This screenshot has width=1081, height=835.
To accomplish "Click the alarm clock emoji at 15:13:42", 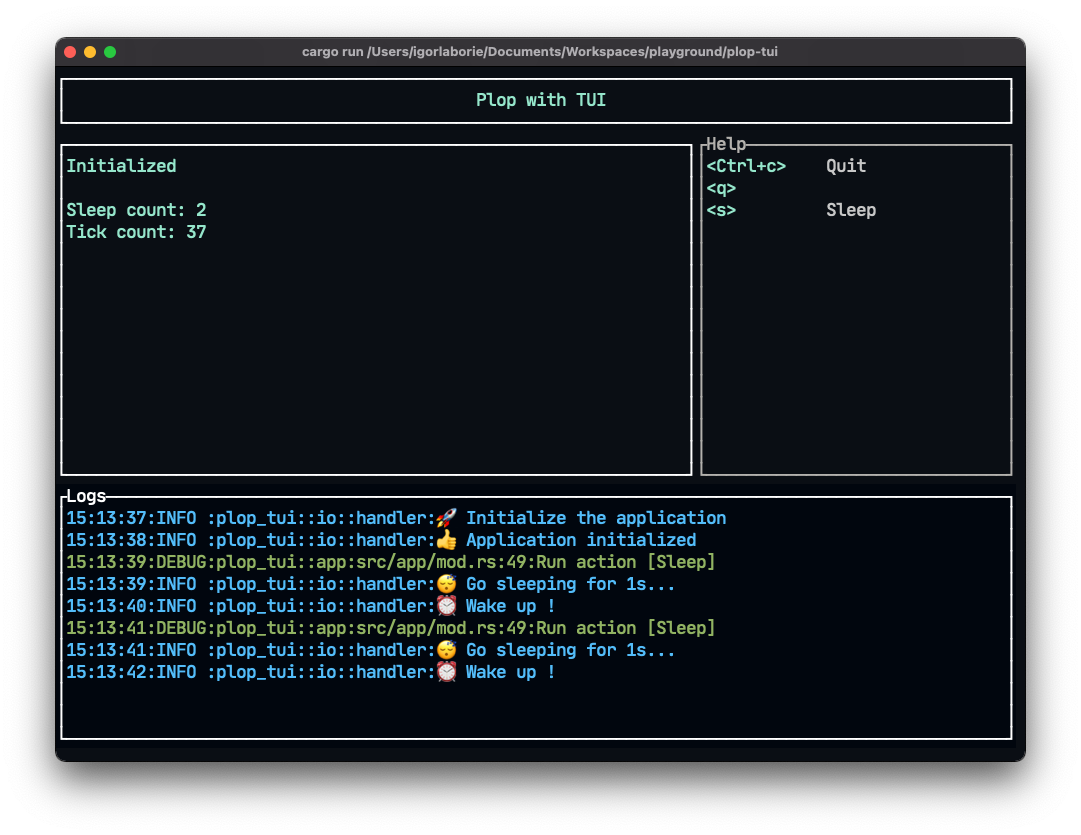I will click(447, 672).
